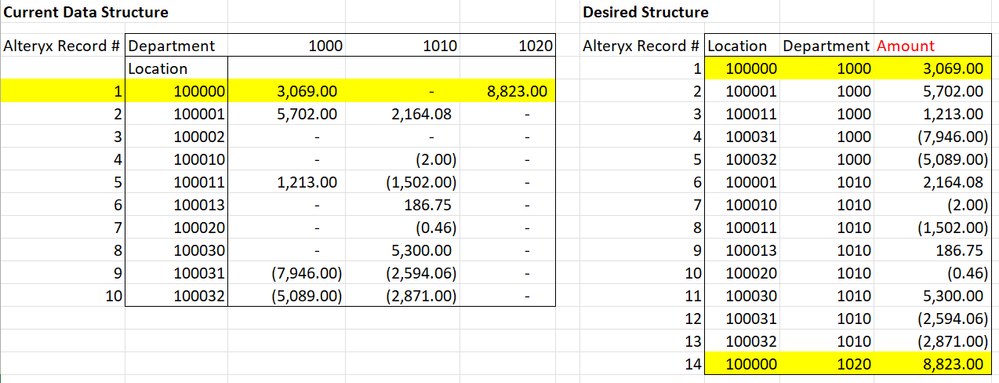Viewport: 999px width, 383px height.
Task: Click "Department" header in Desired Structure table
Action: (x=826, y=46)
